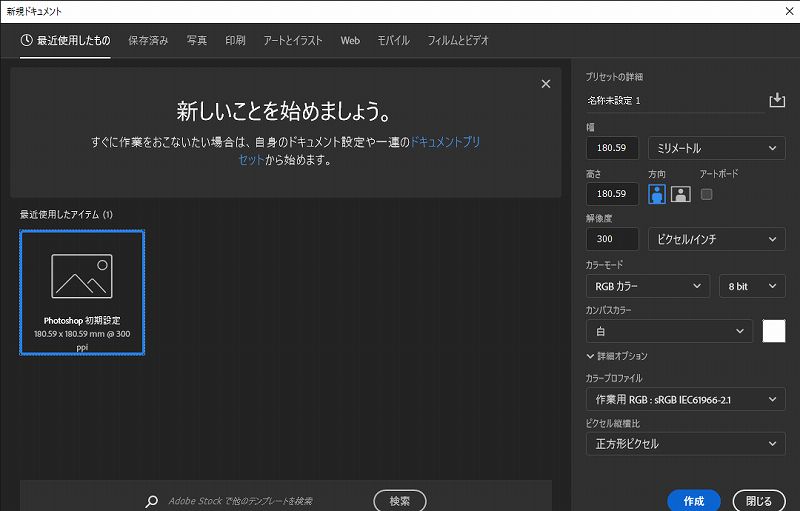This screenshot has height=511, width=800.
Task: Select portrait orientation icon
Action: 657,194
